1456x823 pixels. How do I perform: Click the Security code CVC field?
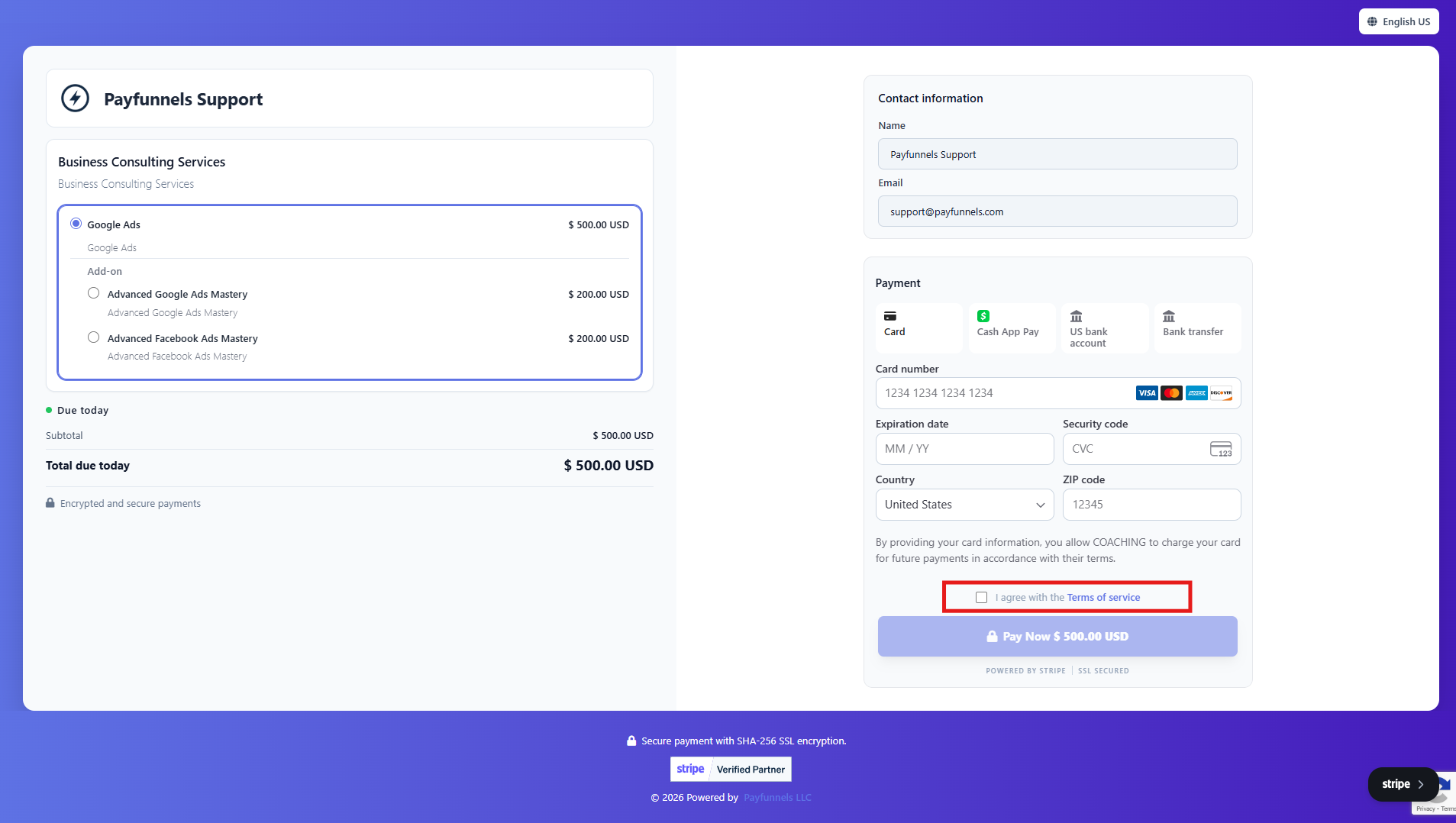pos(1151,449)
